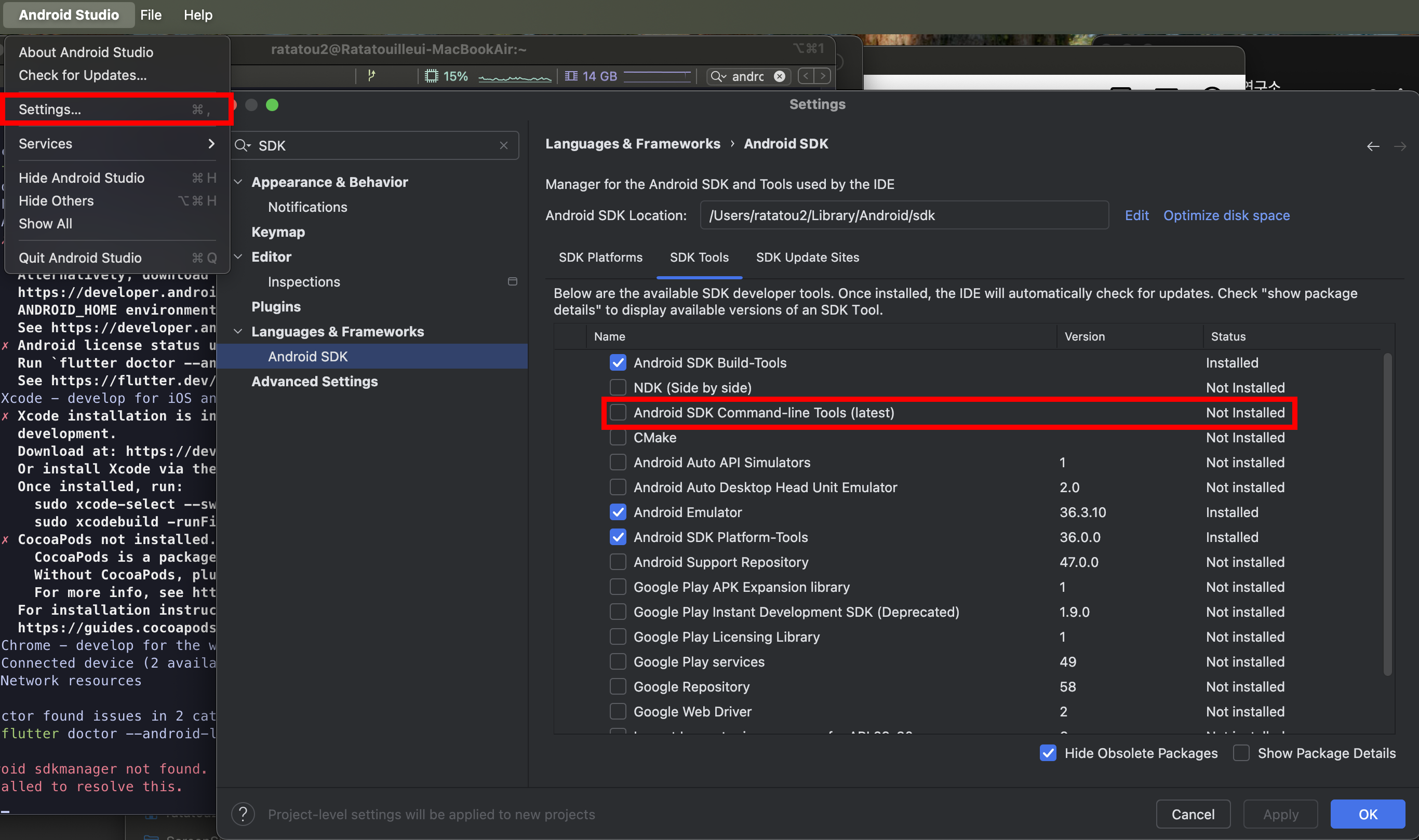Click the search magnifier icon in Settings
Viewport: 1419px width, 840px height.
(x=242, y=145)
